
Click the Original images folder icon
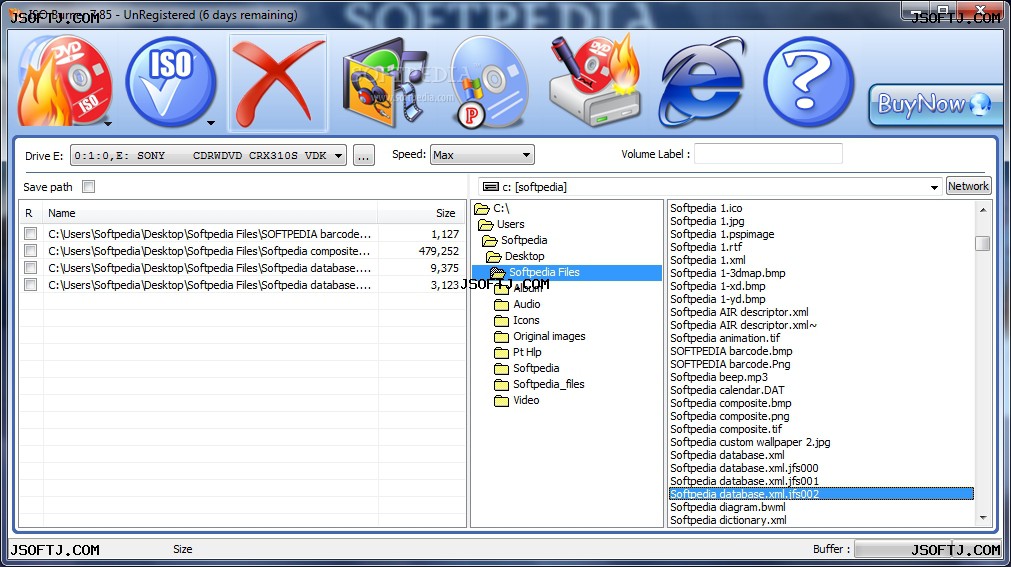[x=502, y=337]
